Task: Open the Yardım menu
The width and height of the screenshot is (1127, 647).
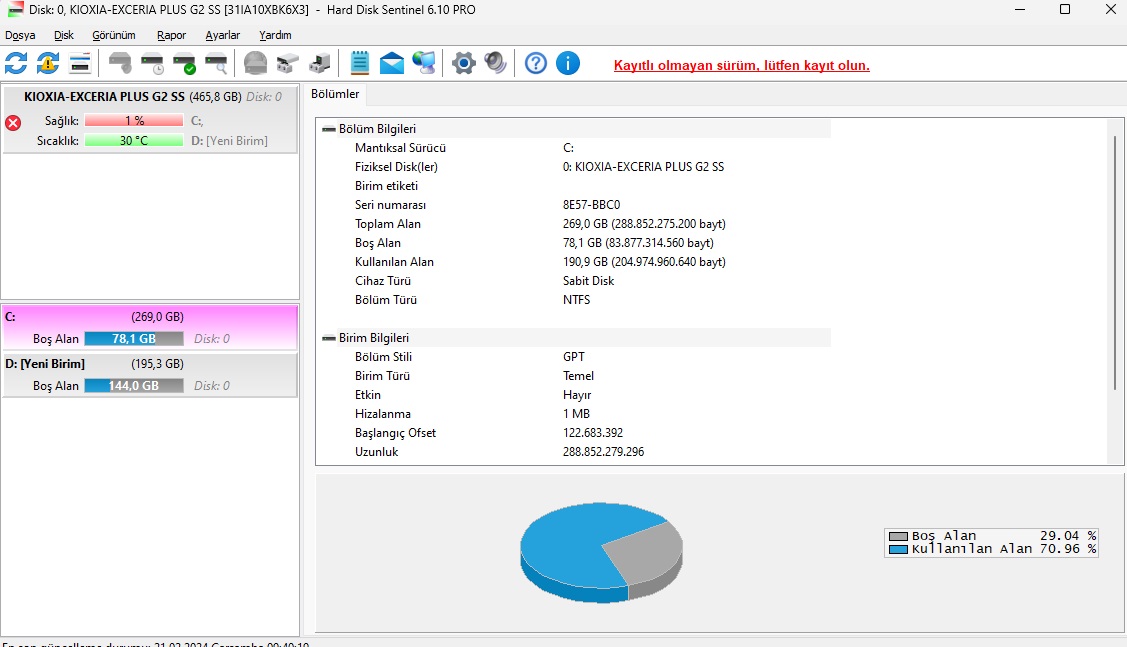Action: [x=275, y=35]
